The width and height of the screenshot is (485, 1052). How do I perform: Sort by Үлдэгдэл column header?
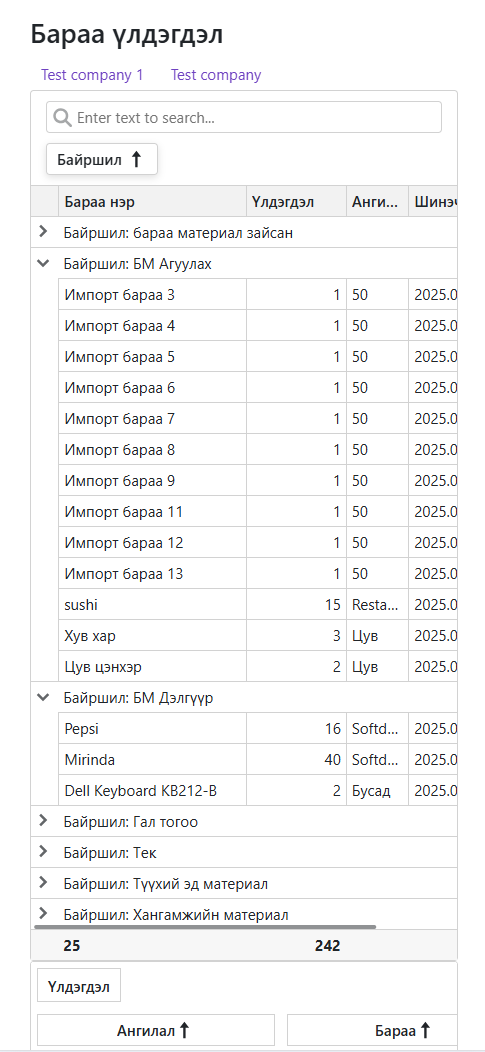point(297,201)
